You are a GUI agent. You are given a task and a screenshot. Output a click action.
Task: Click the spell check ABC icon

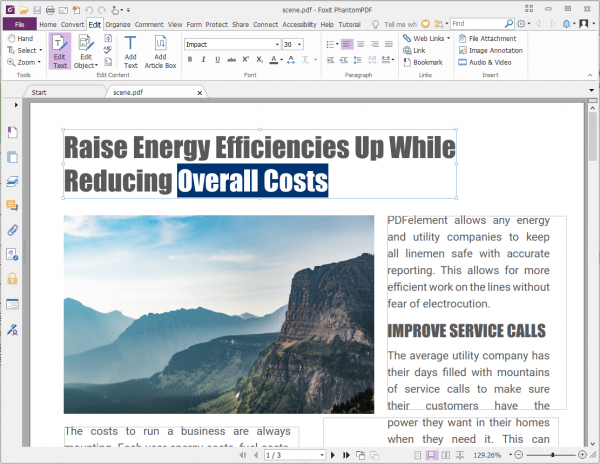pos(108,50)
